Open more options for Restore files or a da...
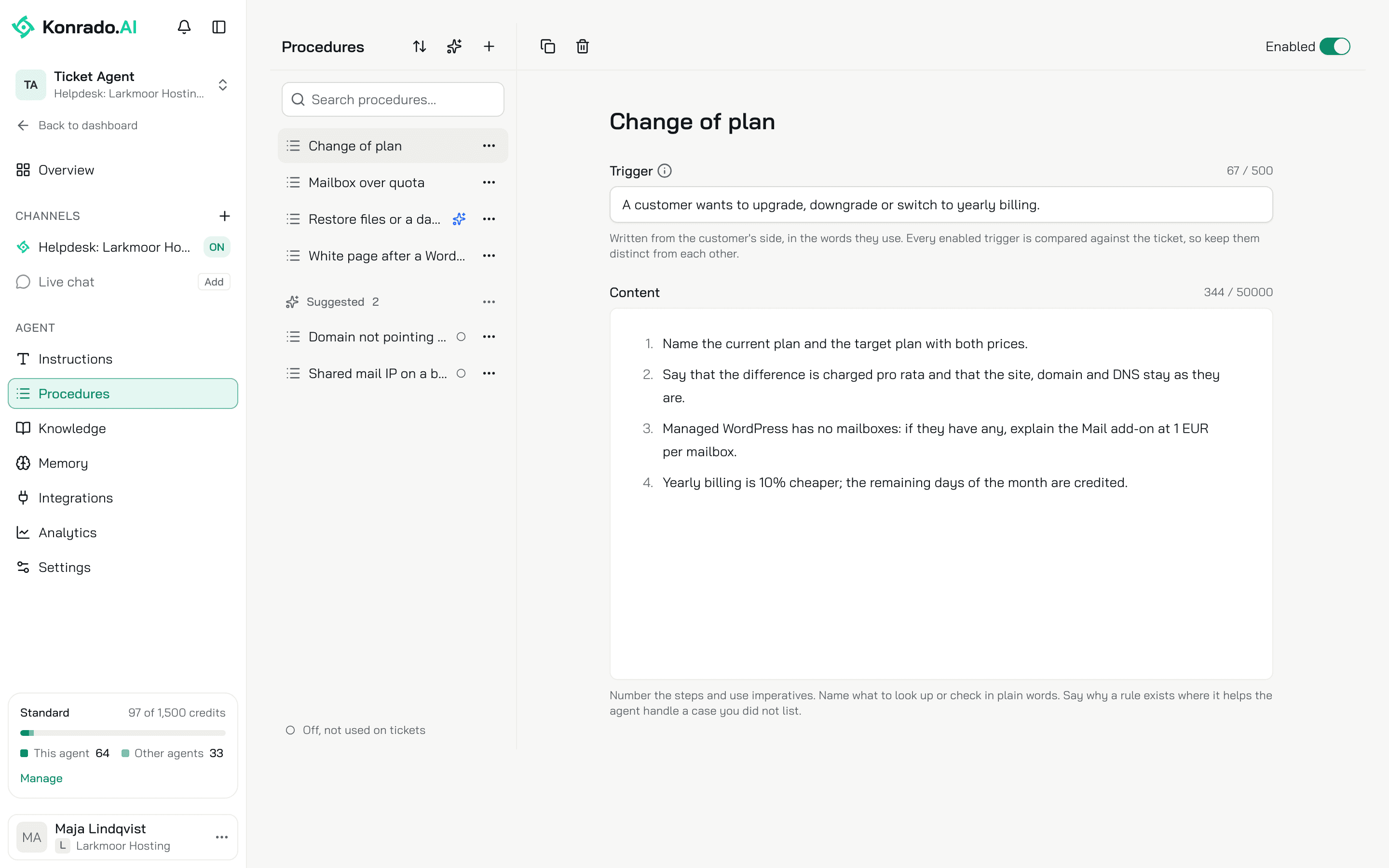This screenshot has width=1389, height=868. (489, 219)
